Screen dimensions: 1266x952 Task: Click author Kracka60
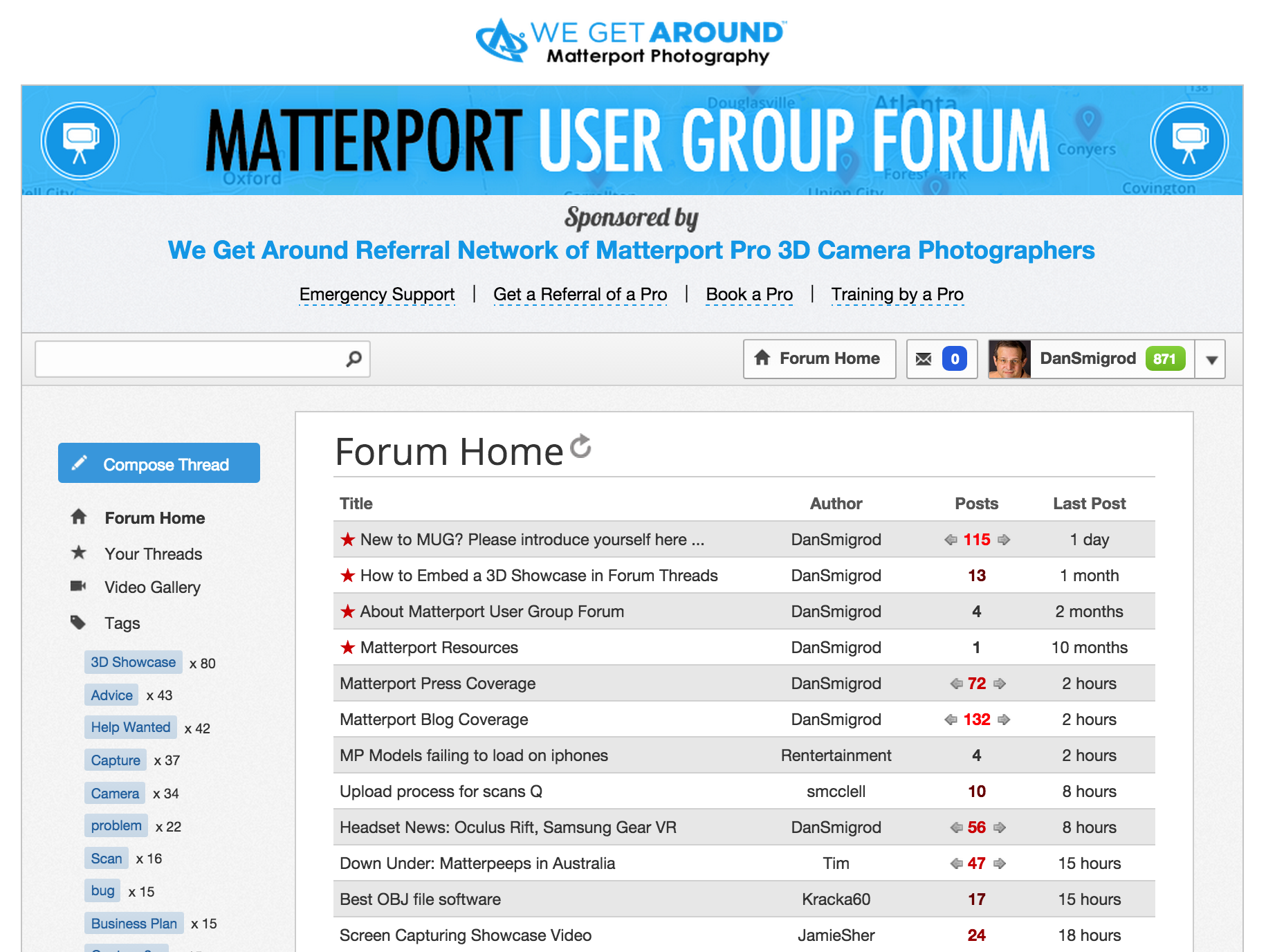[x=836, y=899]
